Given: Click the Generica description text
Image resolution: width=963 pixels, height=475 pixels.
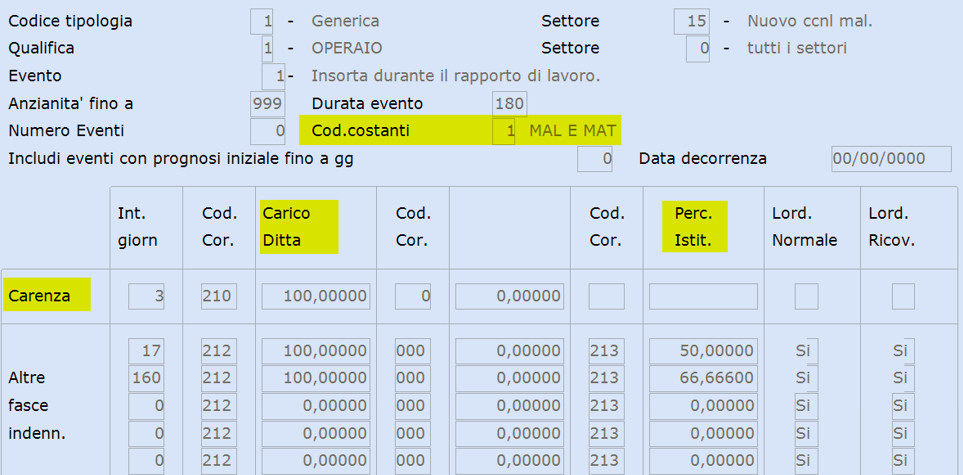Looking at the screenshot, I should [x=345, y=22].
